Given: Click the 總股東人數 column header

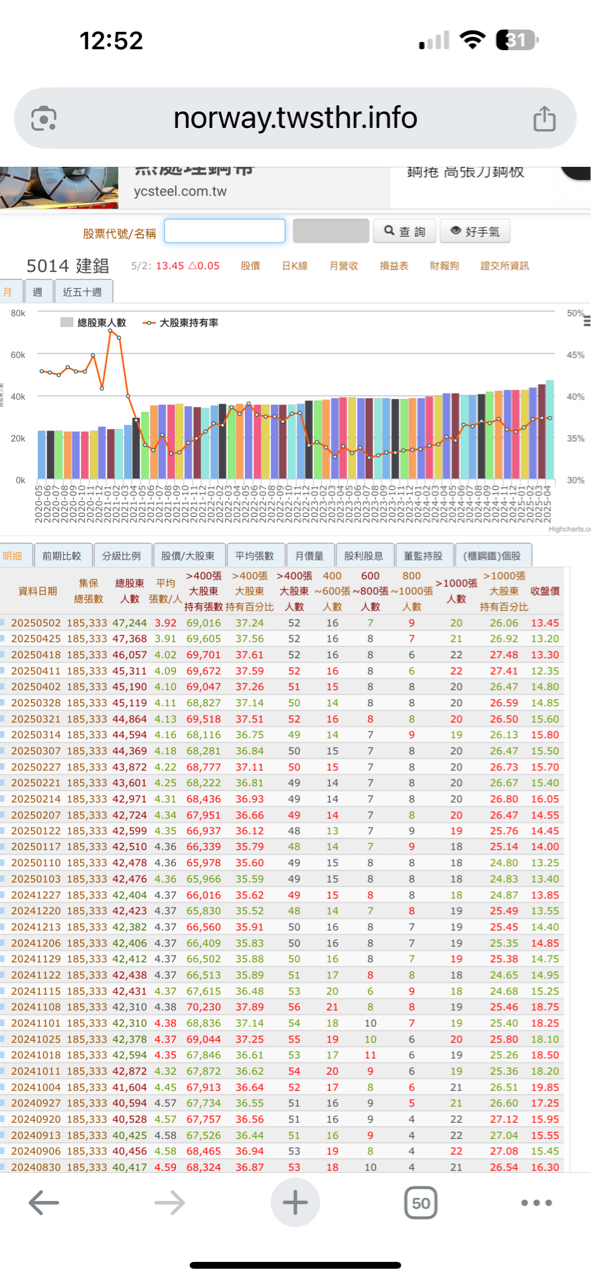Looking at the screenshot, I should (128, 590).
